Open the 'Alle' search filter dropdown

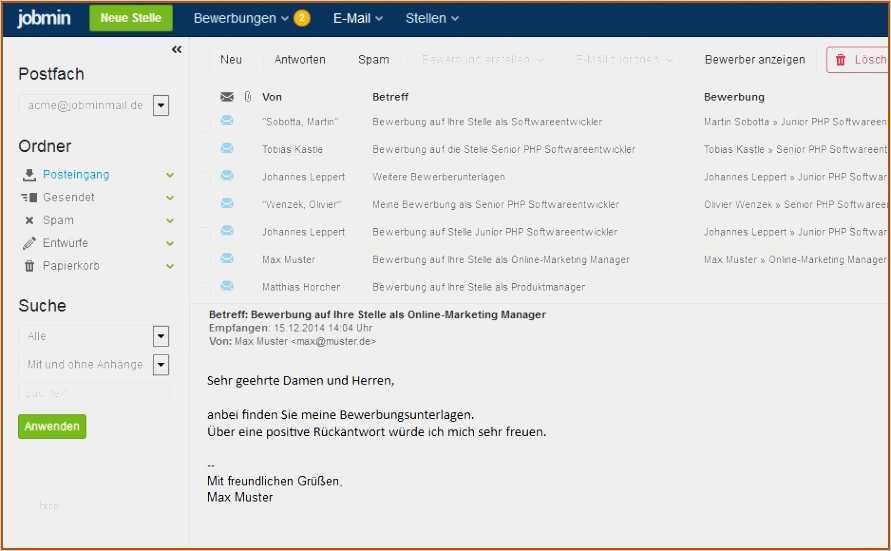pyautogui.click(x=161, y=336)
